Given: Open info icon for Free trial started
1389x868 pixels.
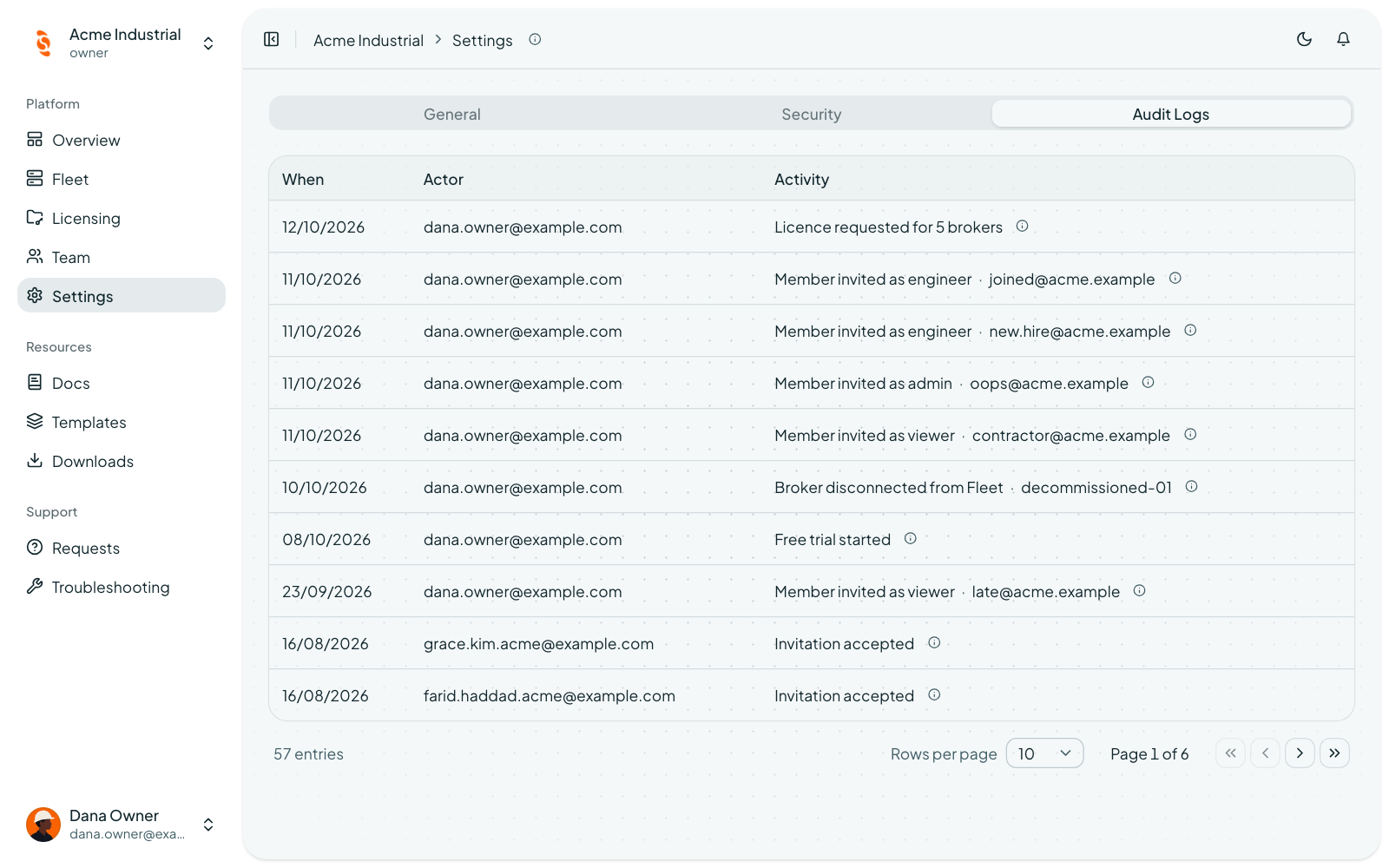Looking at the screenshot, I should [x=911, y=538].
